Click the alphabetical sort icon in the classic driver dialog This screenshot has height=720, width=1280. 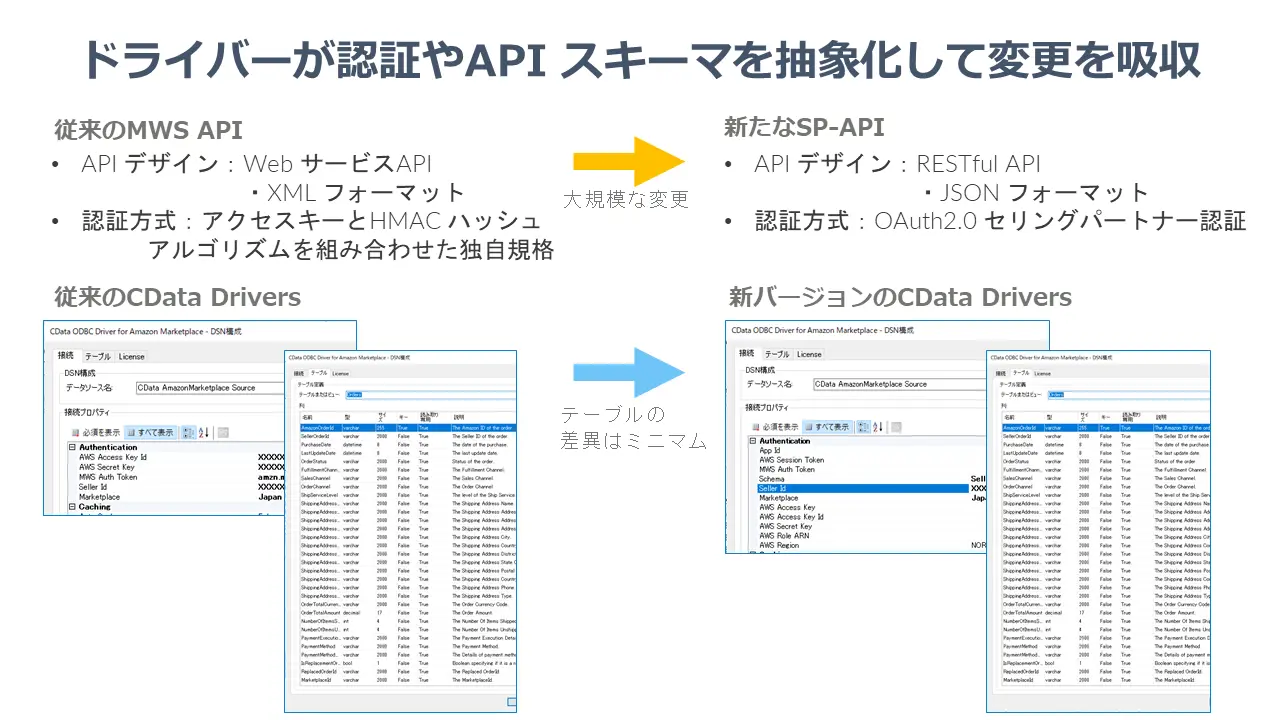(203, 432)
